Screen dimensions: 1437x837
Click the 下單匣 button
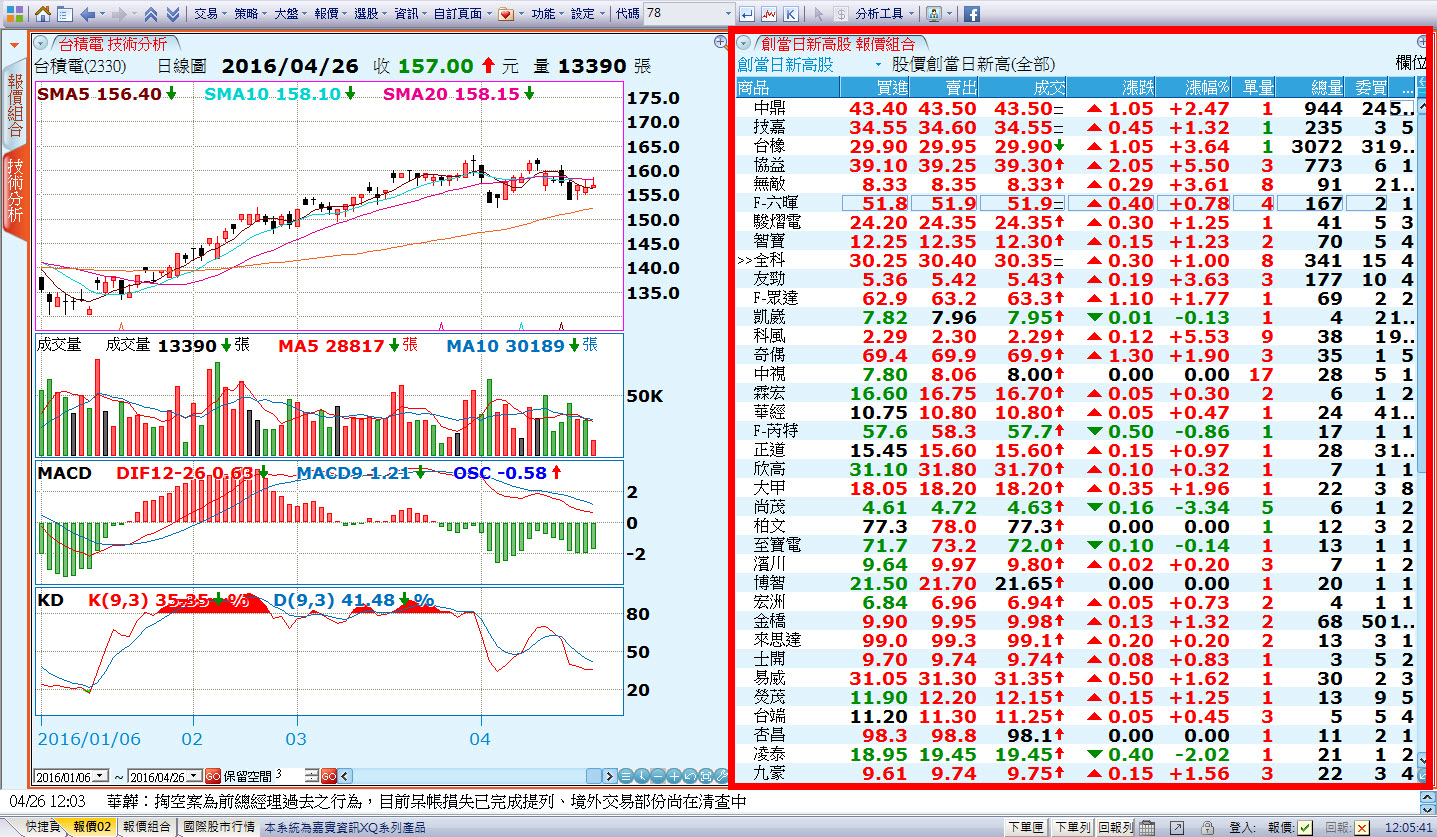click(x=1026, y=827)
